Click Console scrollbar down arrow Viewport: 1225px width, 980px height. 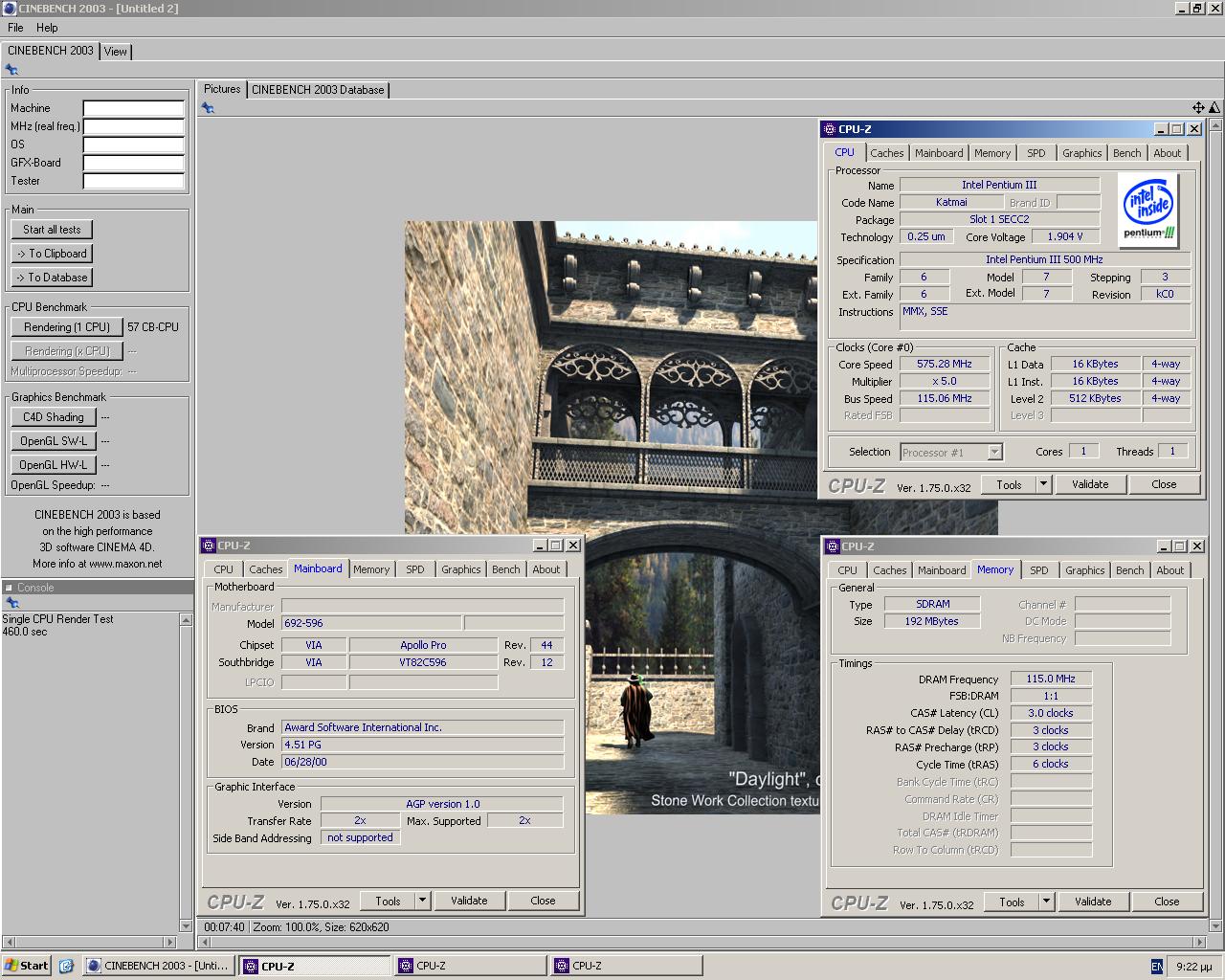[186, 925]
